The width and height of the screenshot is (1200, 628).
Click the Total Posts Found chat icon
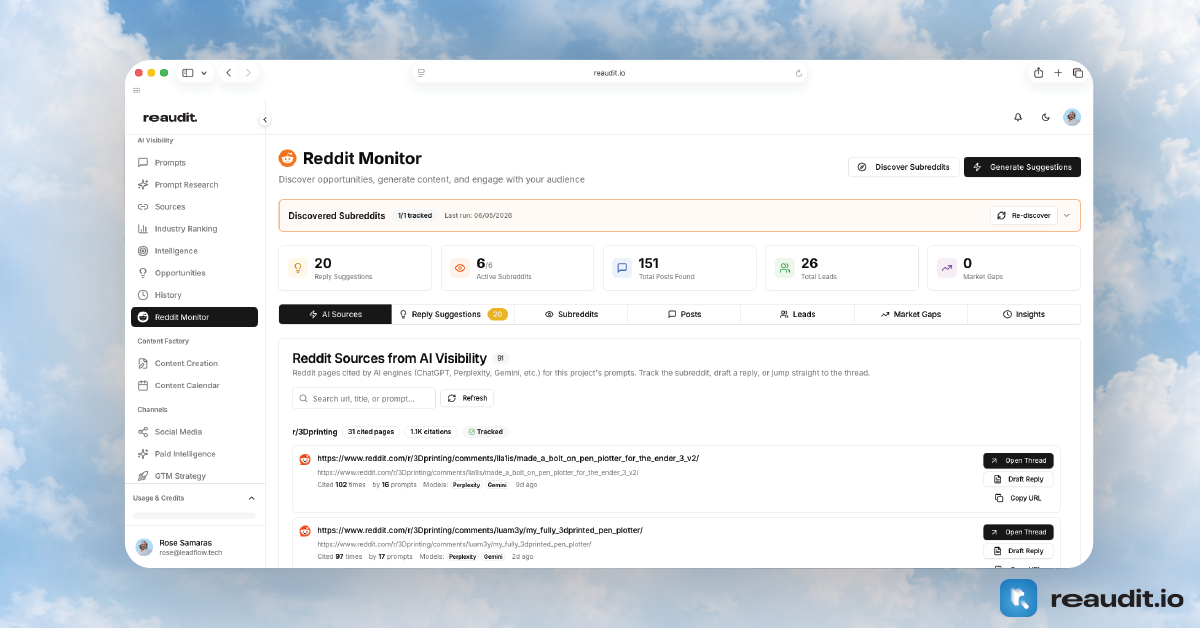click(x=622, y=268)
